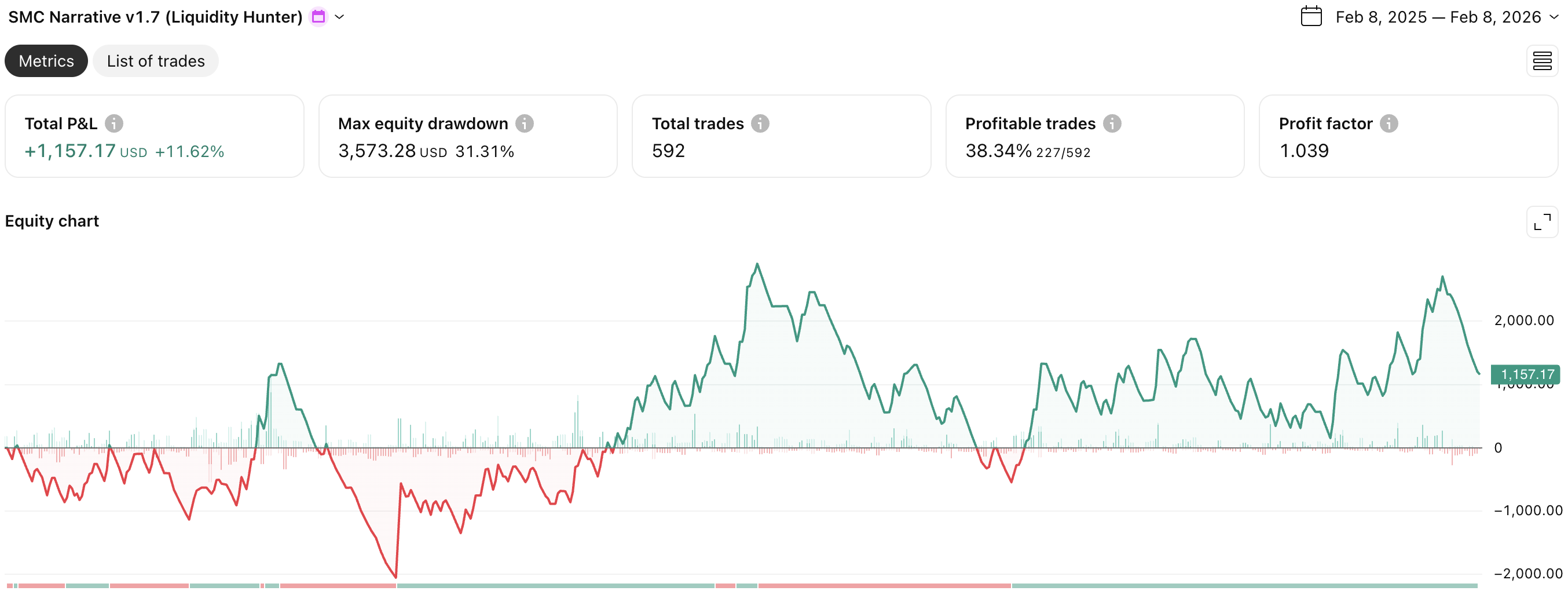Click the Feb 8, 2025 — Feb 8, 2026 range

[1438, 16]
